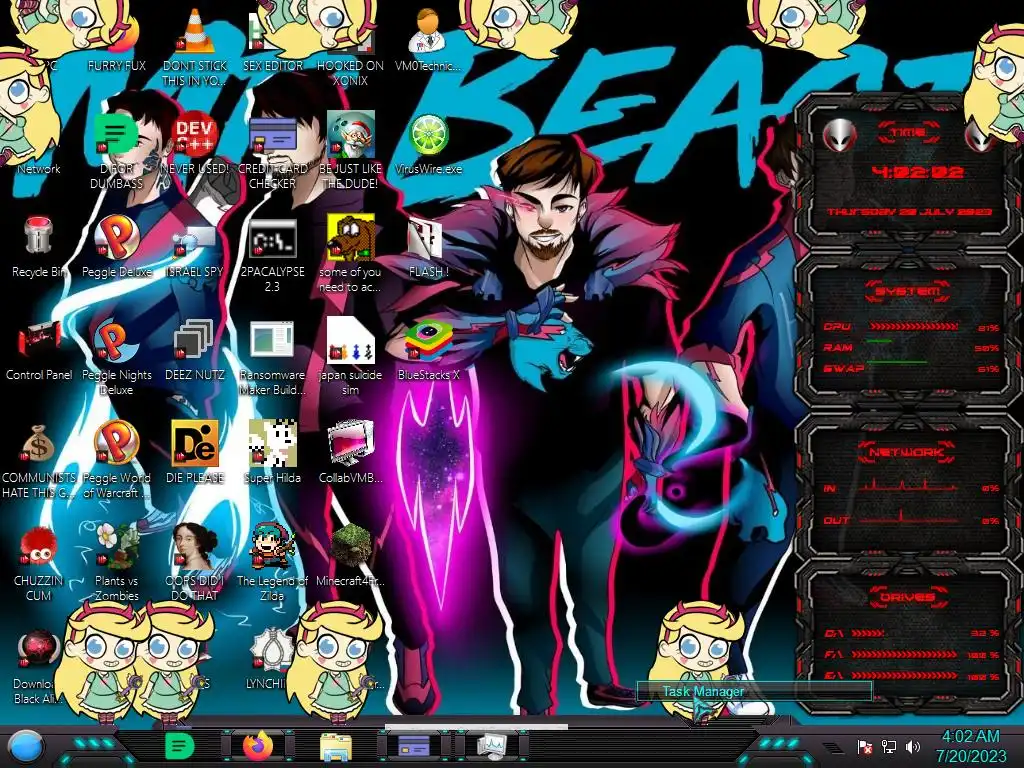Open the Start menu orb
This screenshot has height=768, width=1024.
coord(27,746)
